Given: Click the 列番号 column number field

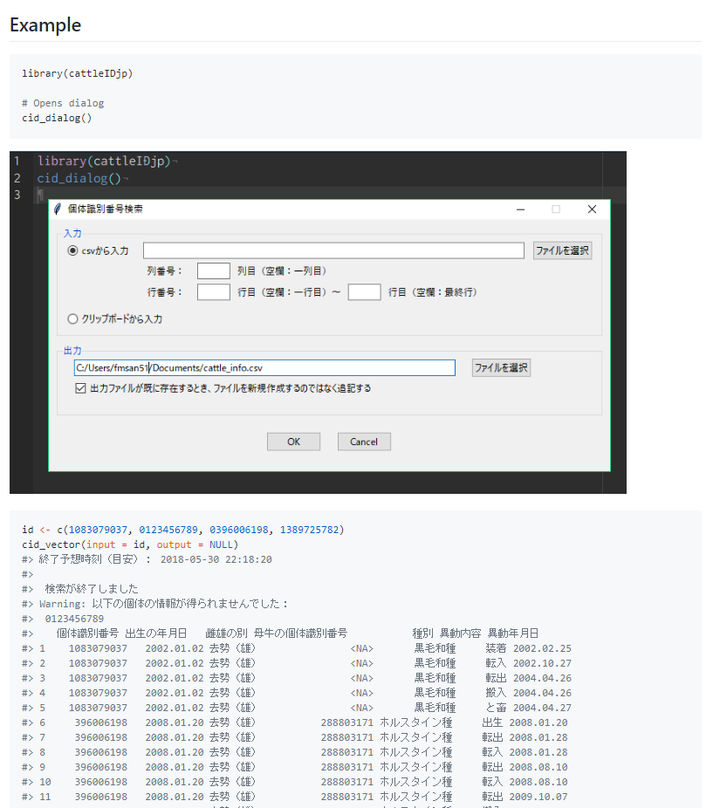Looking at the screenshot, I should point(213,271).
